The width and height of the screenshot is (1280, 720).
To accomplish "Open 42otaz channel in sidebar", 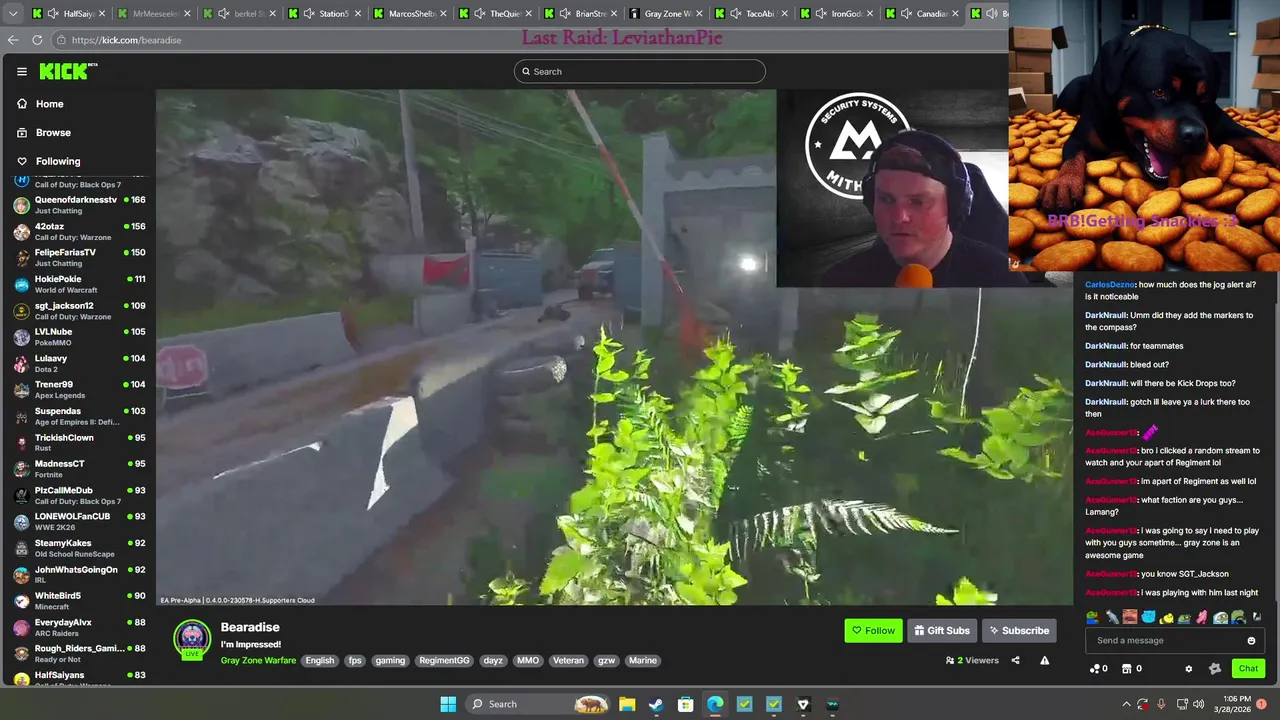I will point(78,231).
